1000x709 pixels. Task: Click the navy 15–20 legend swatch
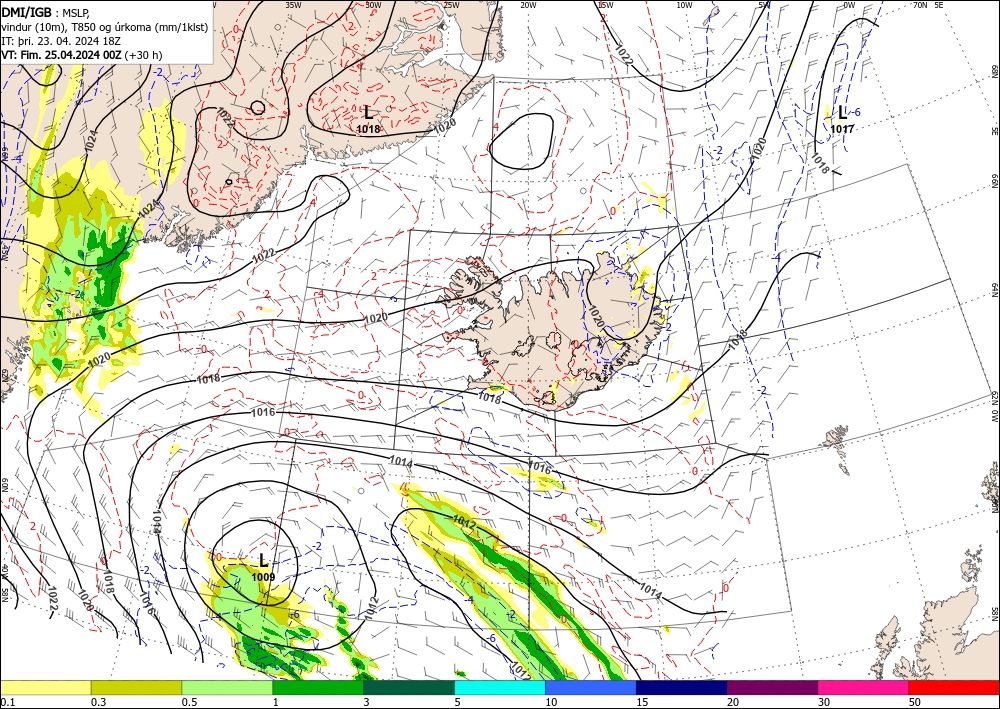point(682,687)
